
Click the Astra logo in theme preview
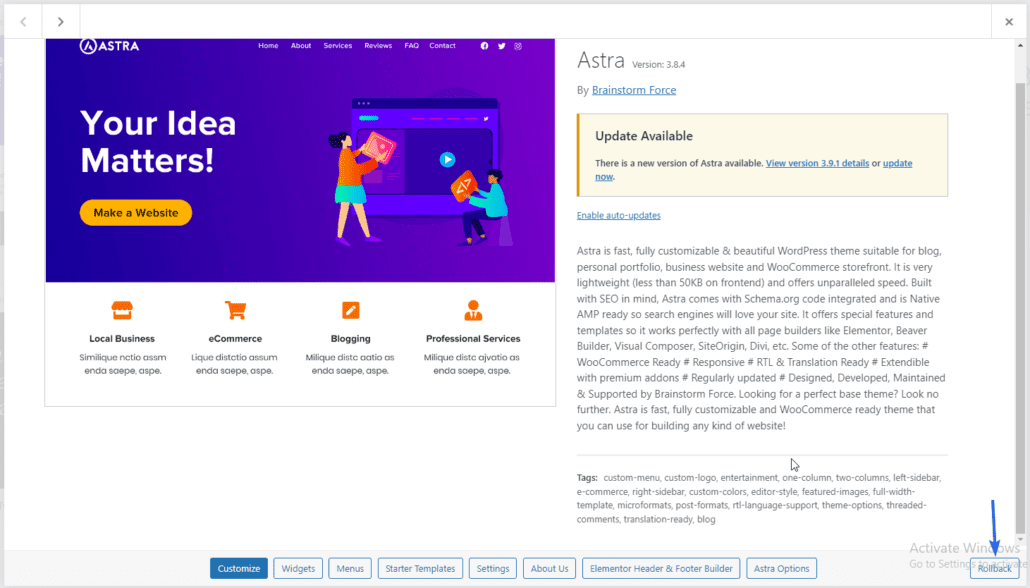tap(109, 46)
